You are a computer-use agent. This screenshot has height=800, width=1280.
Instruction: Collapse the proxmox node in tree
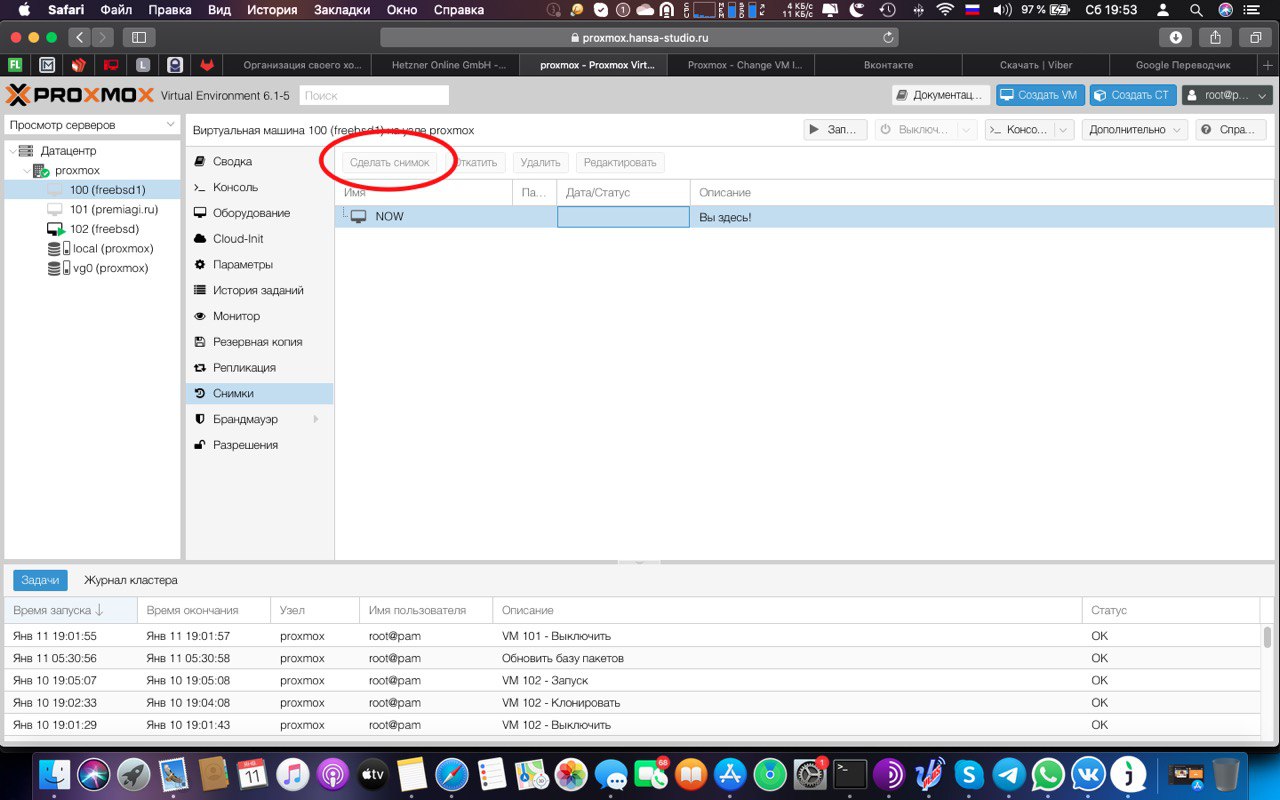coord(27,171)
